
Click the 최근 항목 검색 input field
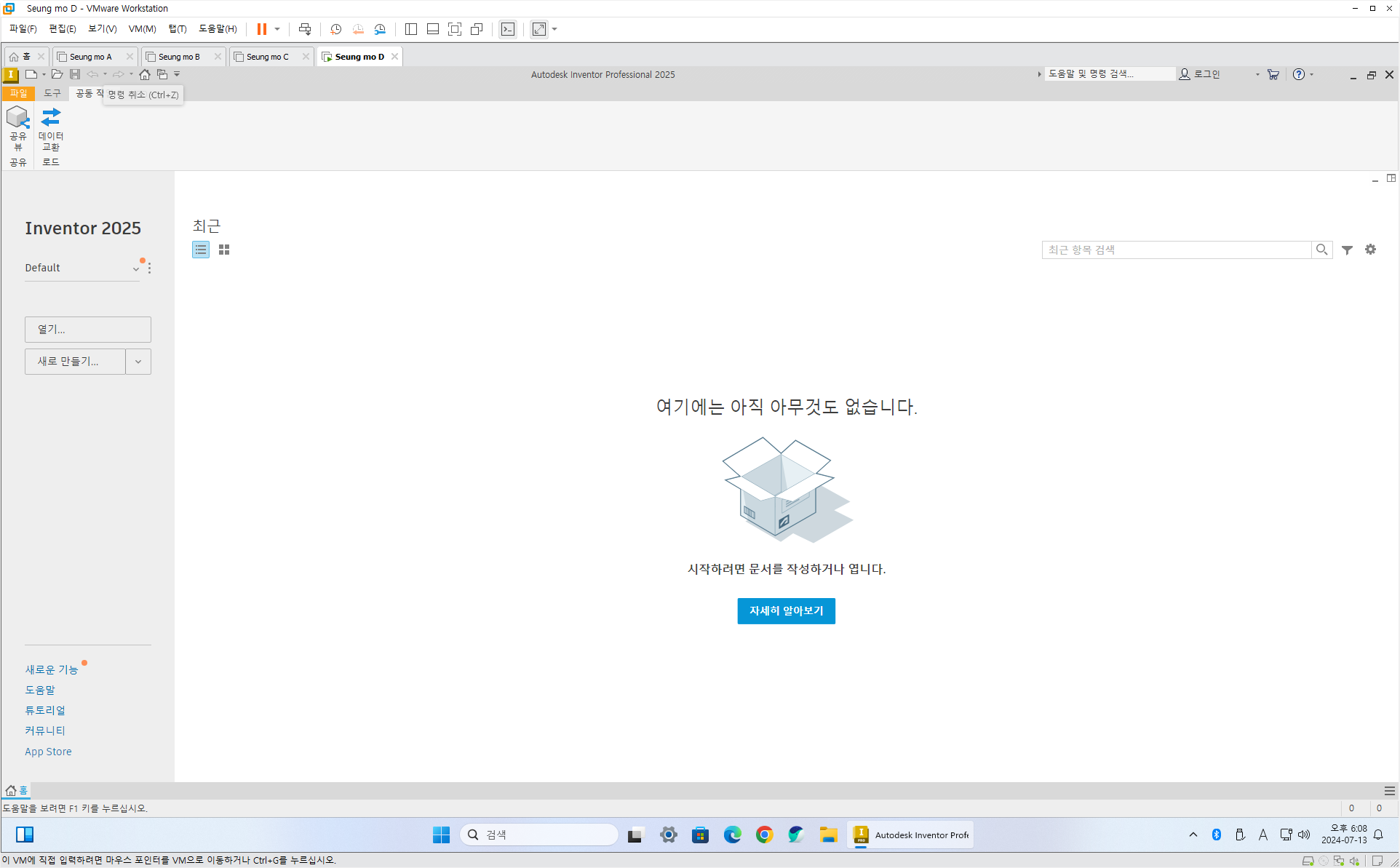coord(1175,250)
